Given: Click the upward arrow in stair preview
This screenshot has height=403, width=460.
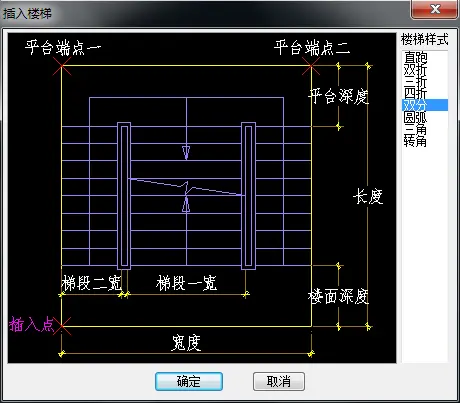Looking at the screenshot, I should 186,204.
